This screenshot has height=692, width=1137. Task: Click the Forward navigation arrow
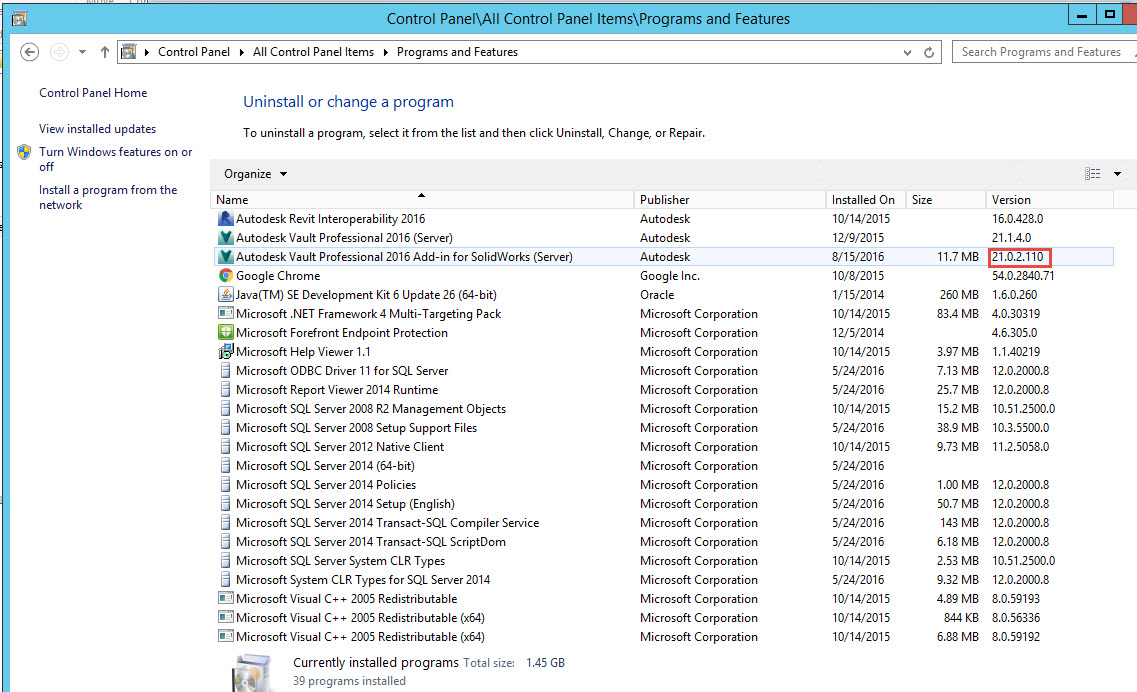[59, 52]
